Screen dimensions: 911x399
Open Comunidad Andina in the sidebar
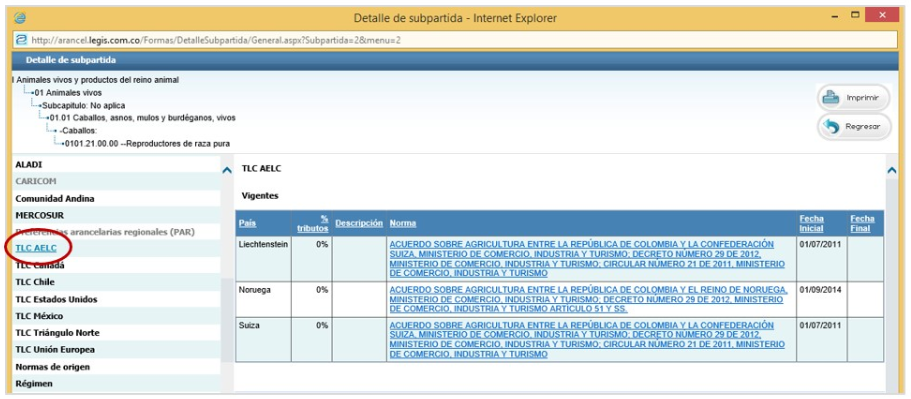pyautogui.click(x=55, y=198)
